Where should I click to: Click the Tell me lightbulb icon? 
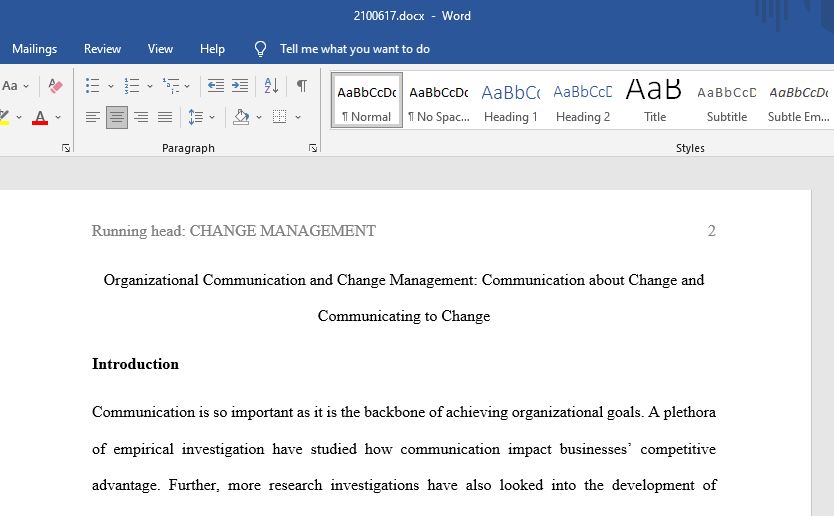pos(260,49)
